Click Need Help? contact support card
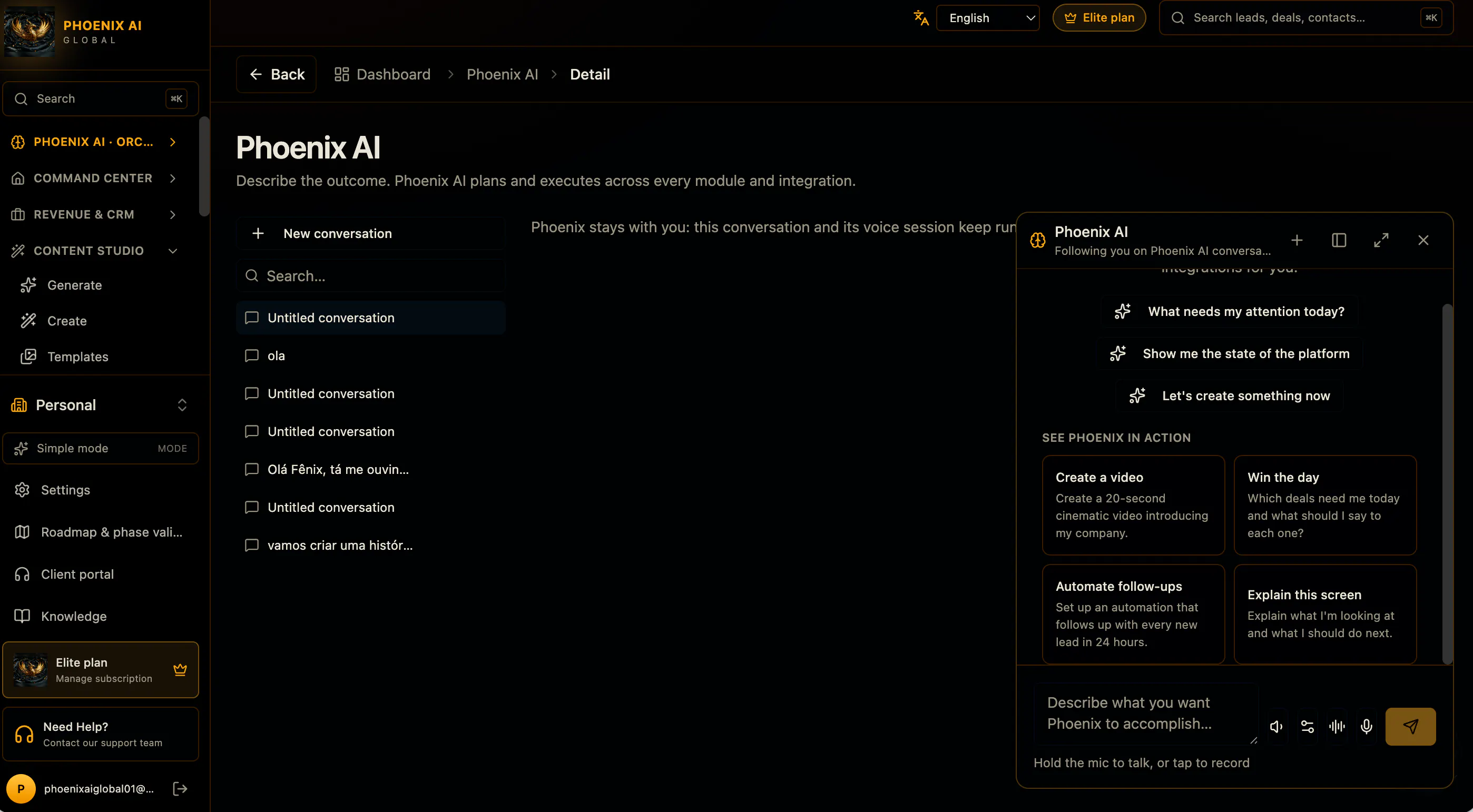Screen dimensions: 1473x812 pyautogui.click(x=101, y=734)
